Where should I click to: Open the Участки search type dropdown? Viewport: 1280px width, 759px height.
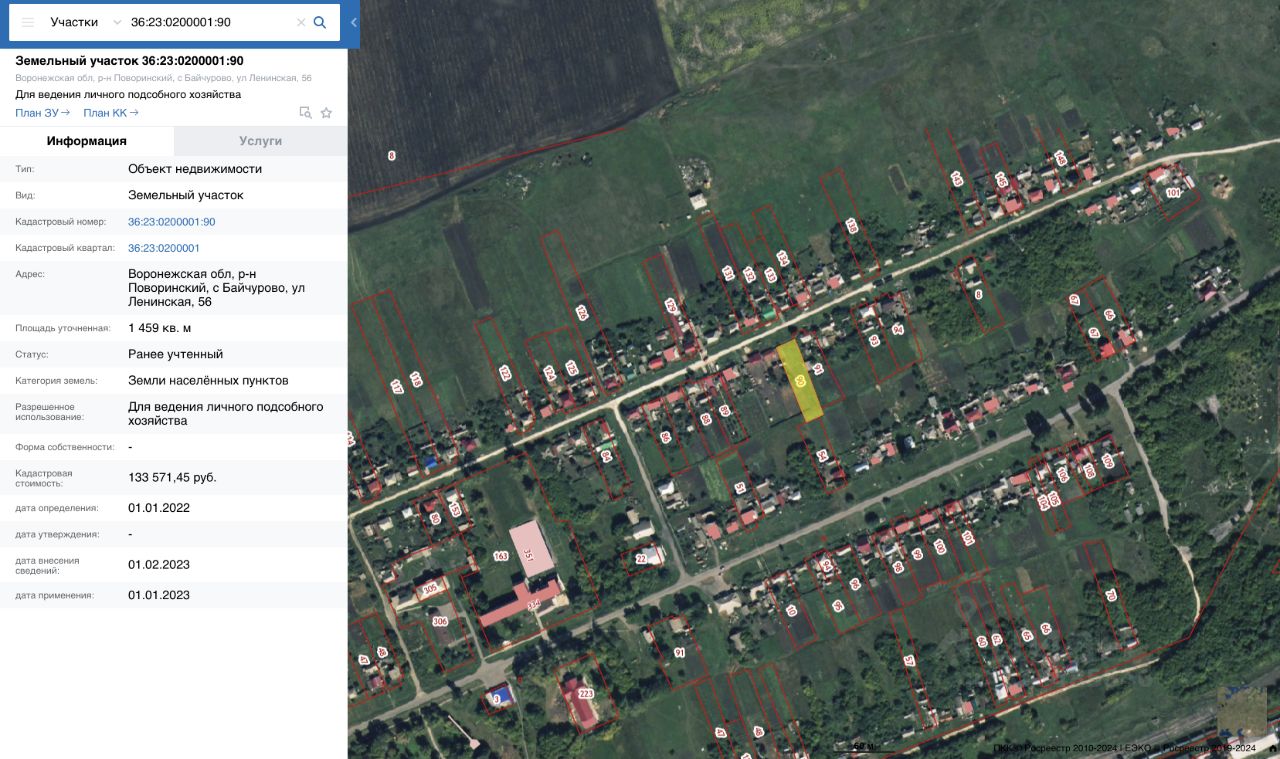point(86,22)
